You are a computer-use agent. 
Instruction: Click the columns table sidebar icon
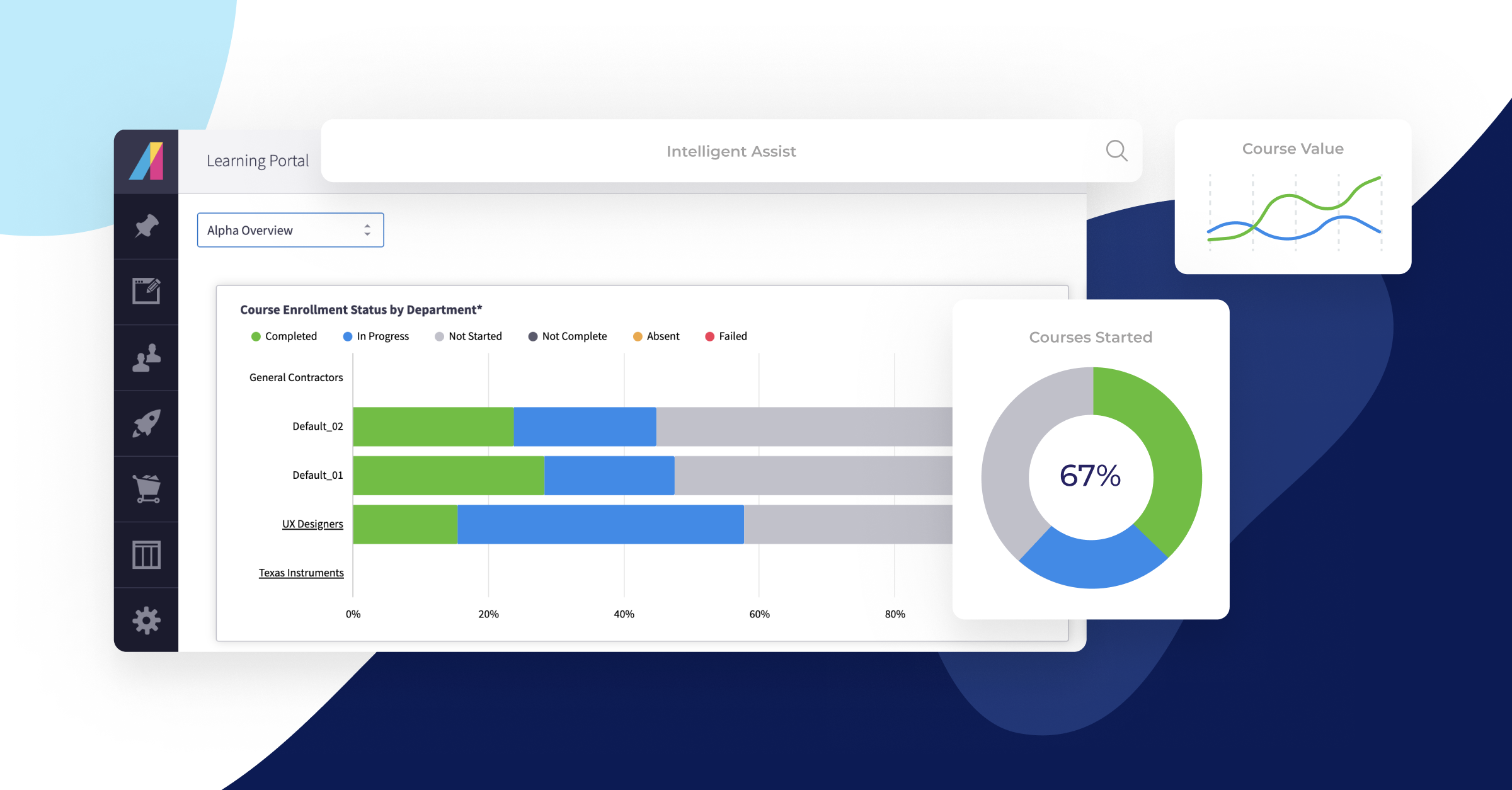pyautogui.click(x=146, y=554)
